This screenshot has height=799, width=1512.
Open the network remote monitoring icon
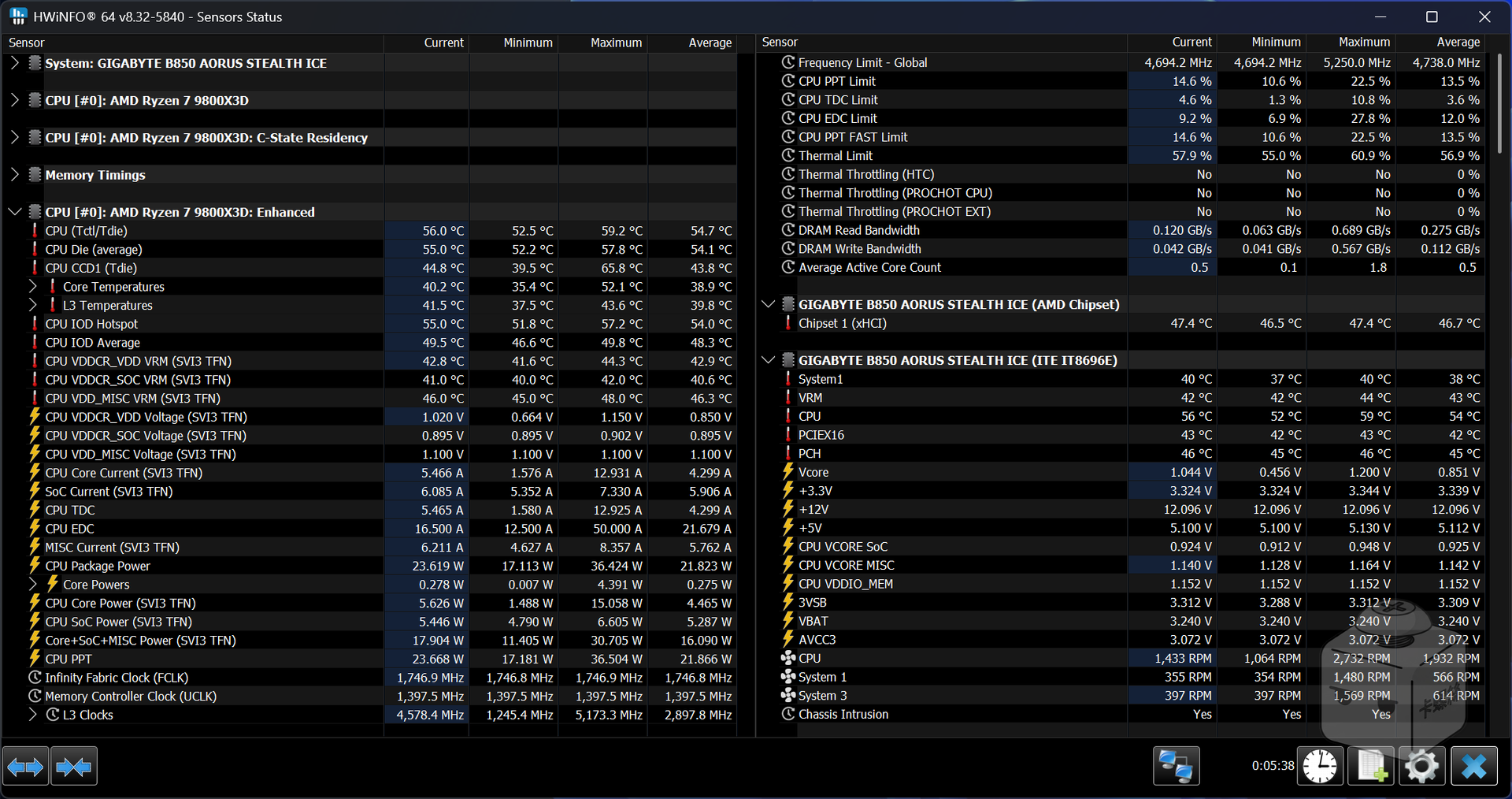(1176, 766)
